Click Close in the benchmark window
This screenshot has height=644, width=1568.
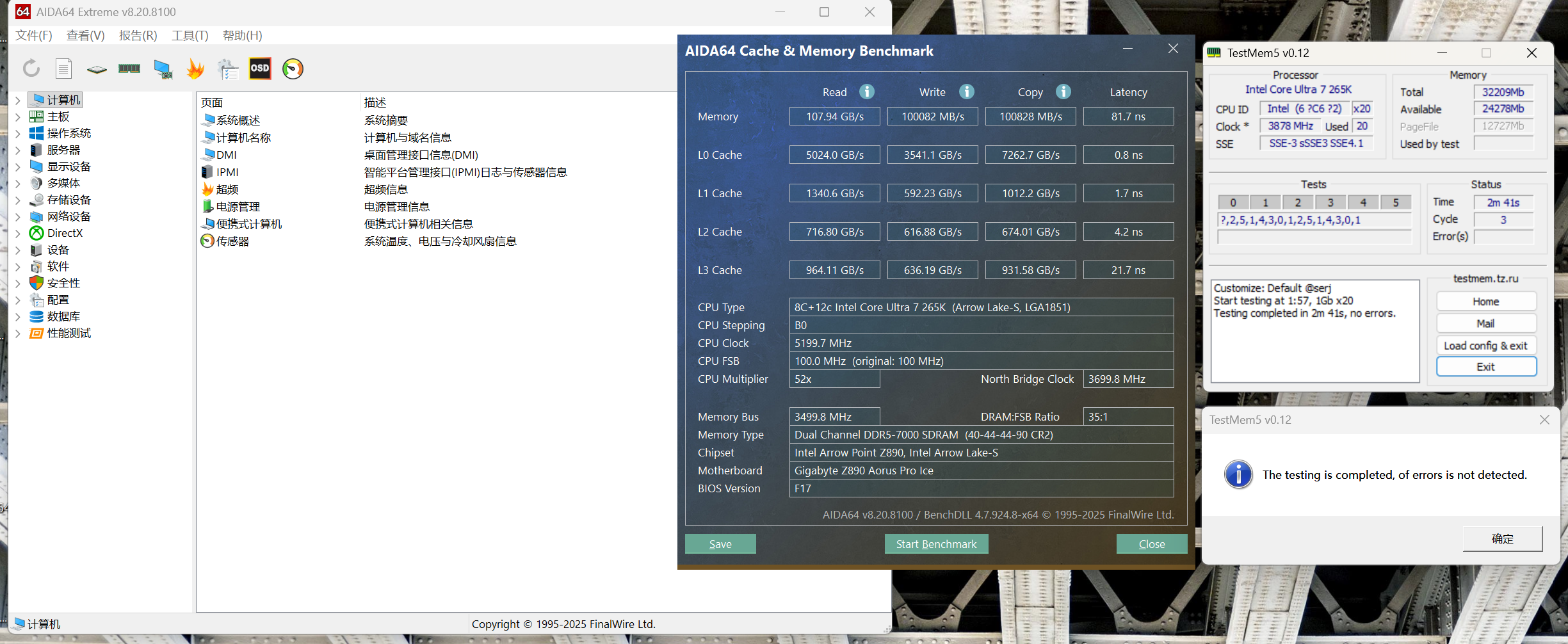click(1152, 543)
